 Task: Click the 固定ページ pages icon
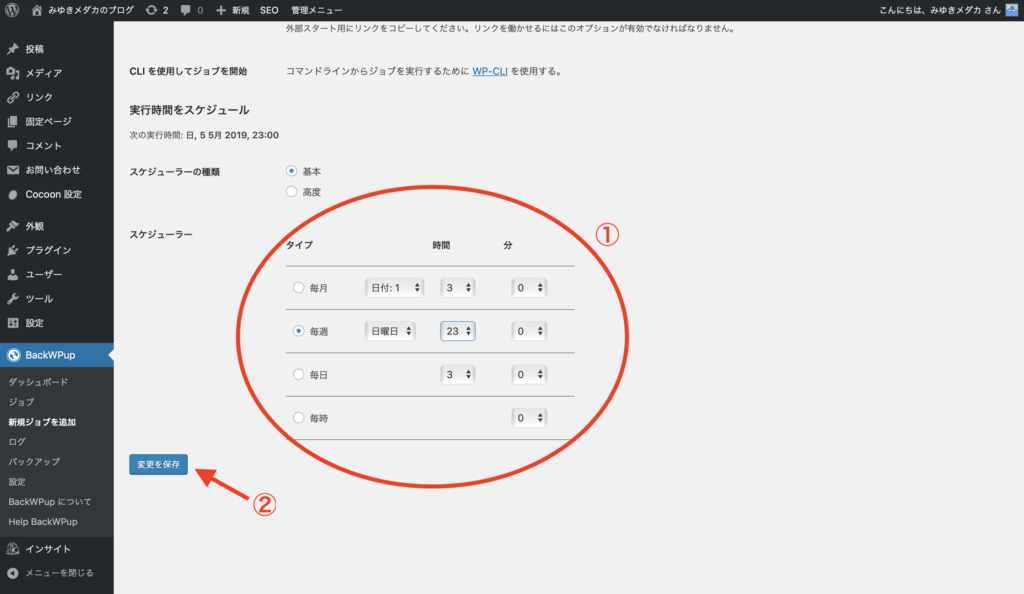(x=12, y=121)
